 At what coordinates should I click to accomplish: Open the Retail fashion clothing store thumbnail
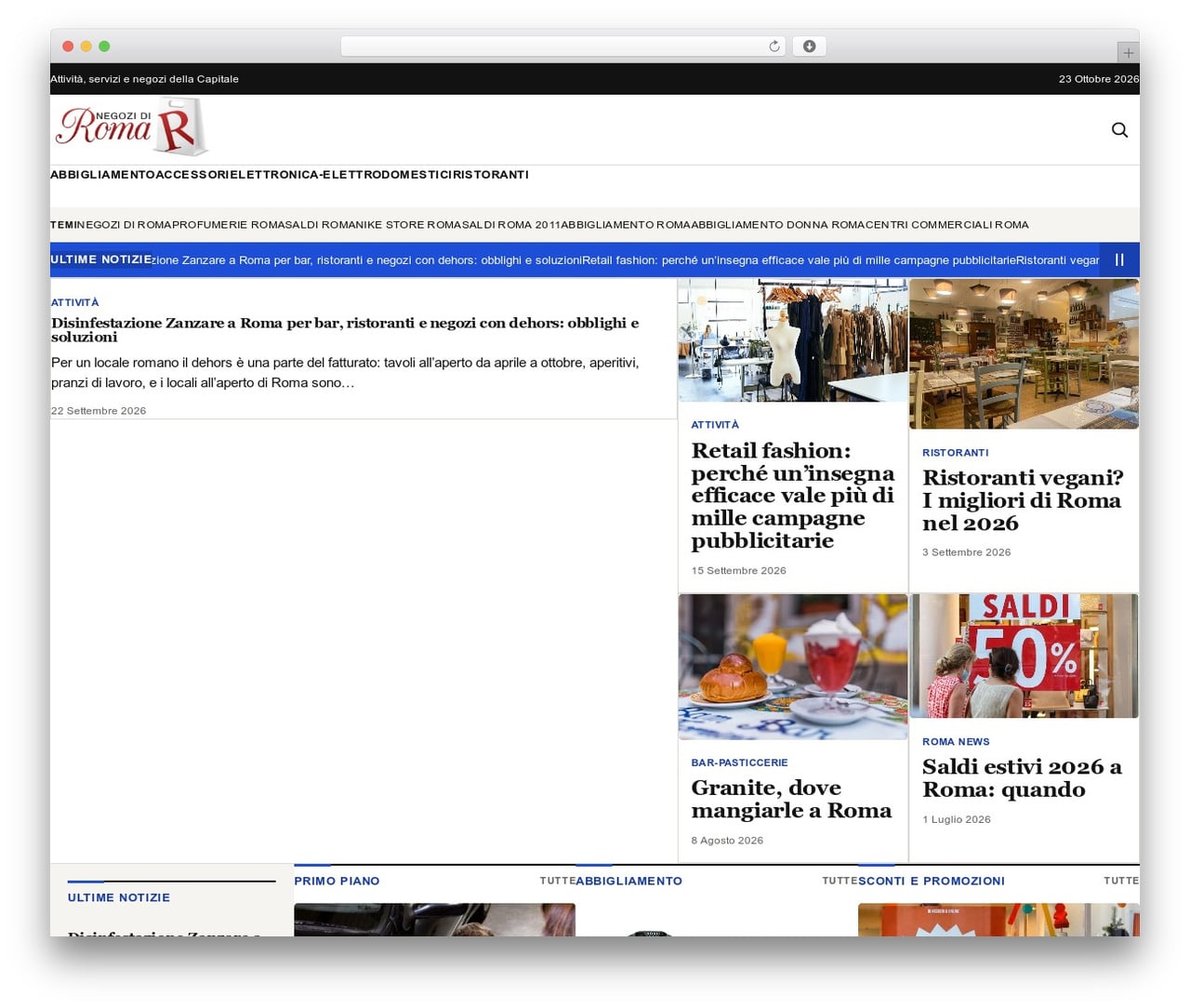coord(793,340)
